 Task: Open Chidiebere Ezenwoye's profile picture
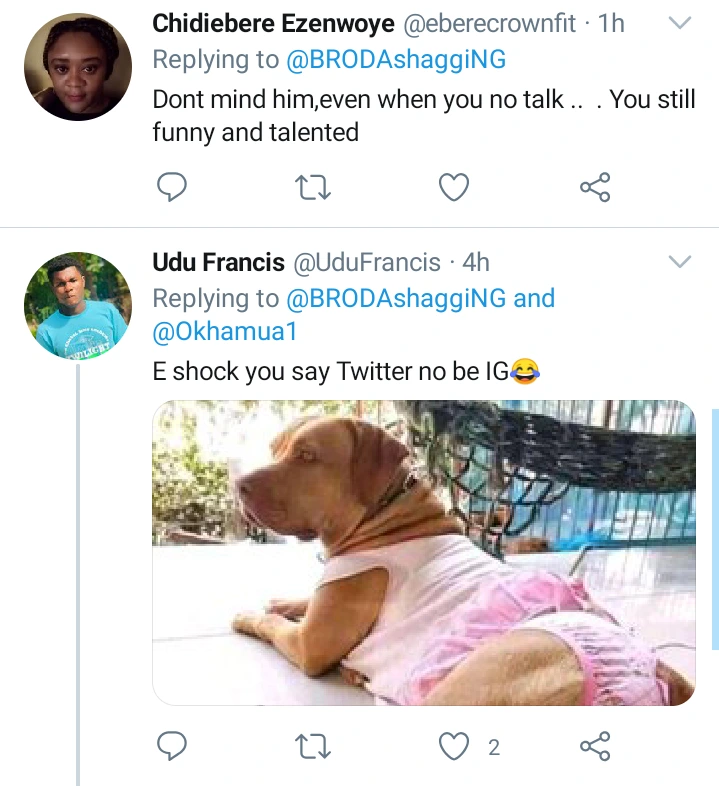click(77, 68)
